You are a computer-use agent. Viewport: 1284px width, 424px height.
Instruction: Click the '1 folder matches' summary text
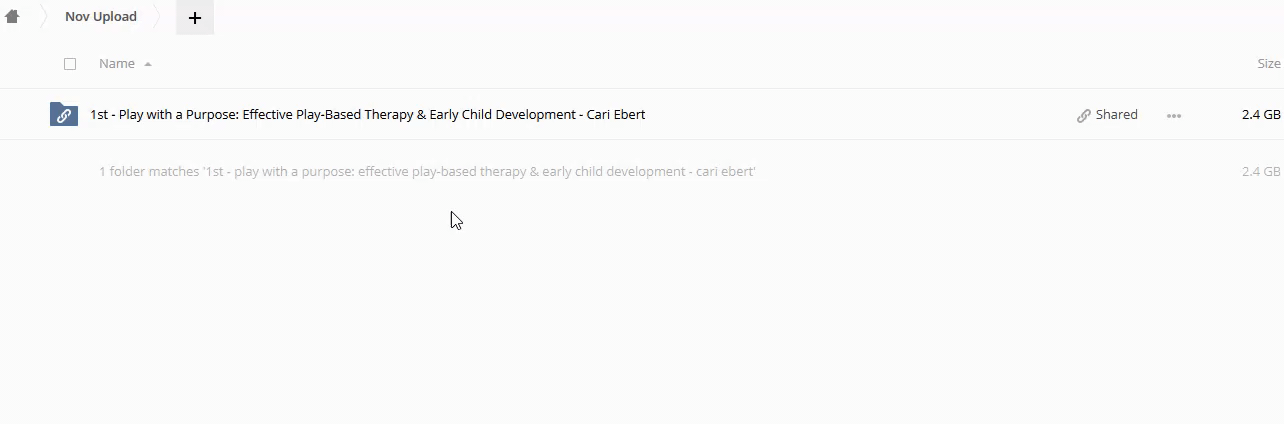pos(427,172)
